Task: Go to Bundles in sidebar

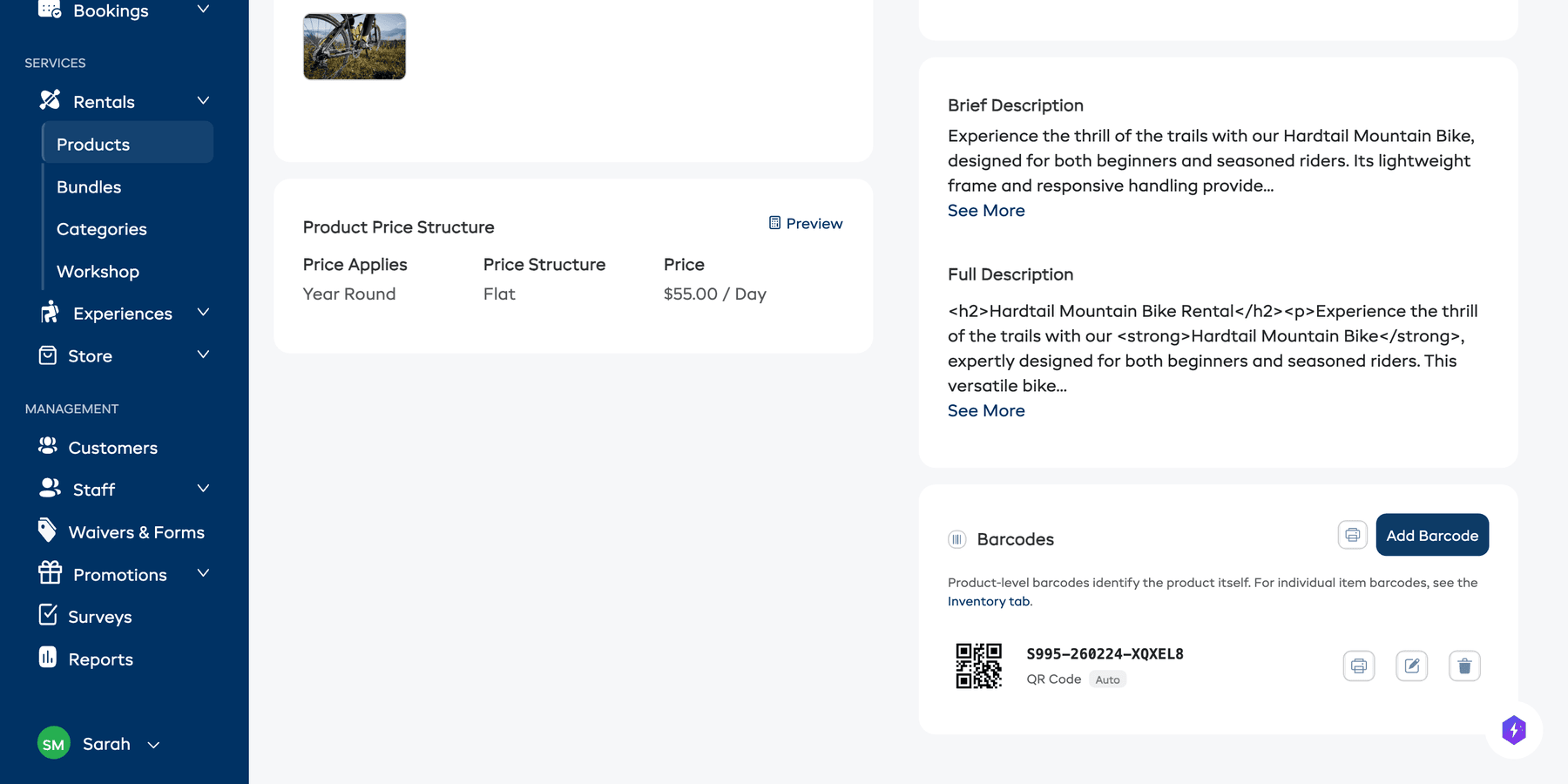Action: pyautogui.click(x=89, y=187)
